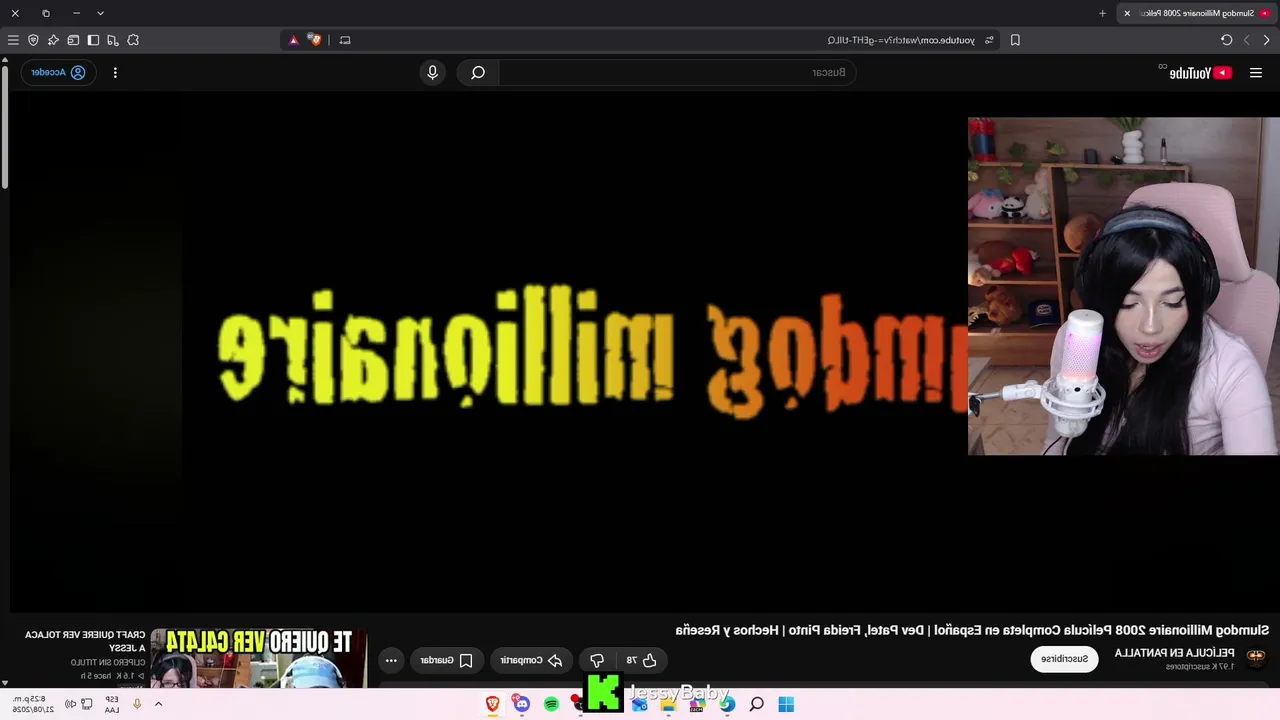The height and width of the screenshot is (720, 1280).
Task: Open the Brave main menu hamburger icon
Action: pyautogui.click(x=13, y=40)
